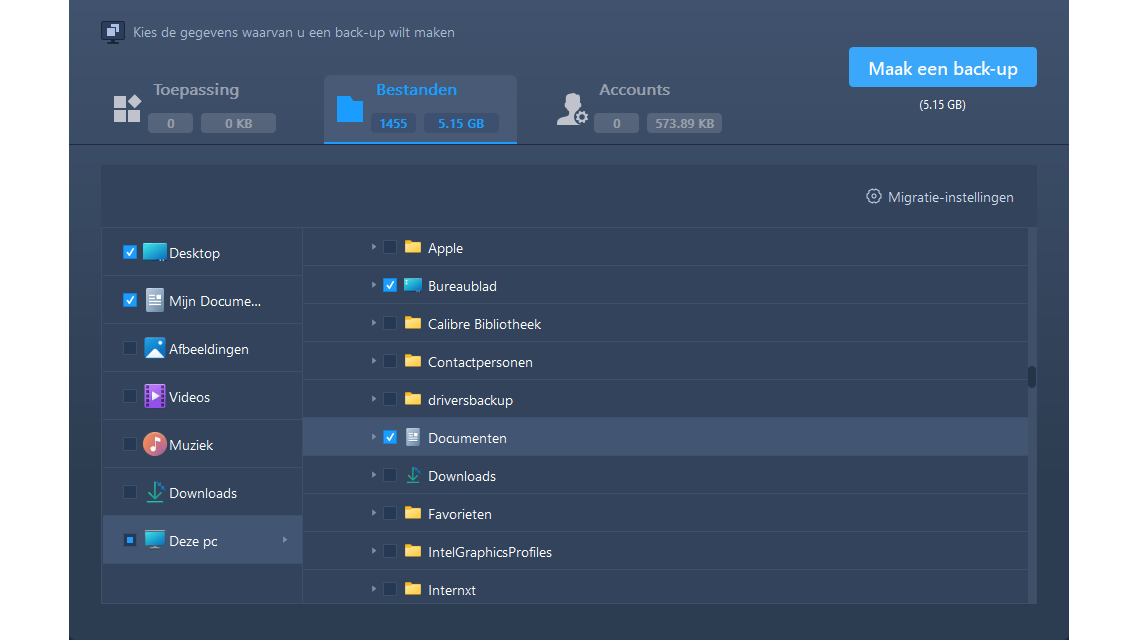Image resolution: width=1138 pixels, height=640 pixels.
Task: Click the Toepassing grid icon
Action: coord(127,109)
